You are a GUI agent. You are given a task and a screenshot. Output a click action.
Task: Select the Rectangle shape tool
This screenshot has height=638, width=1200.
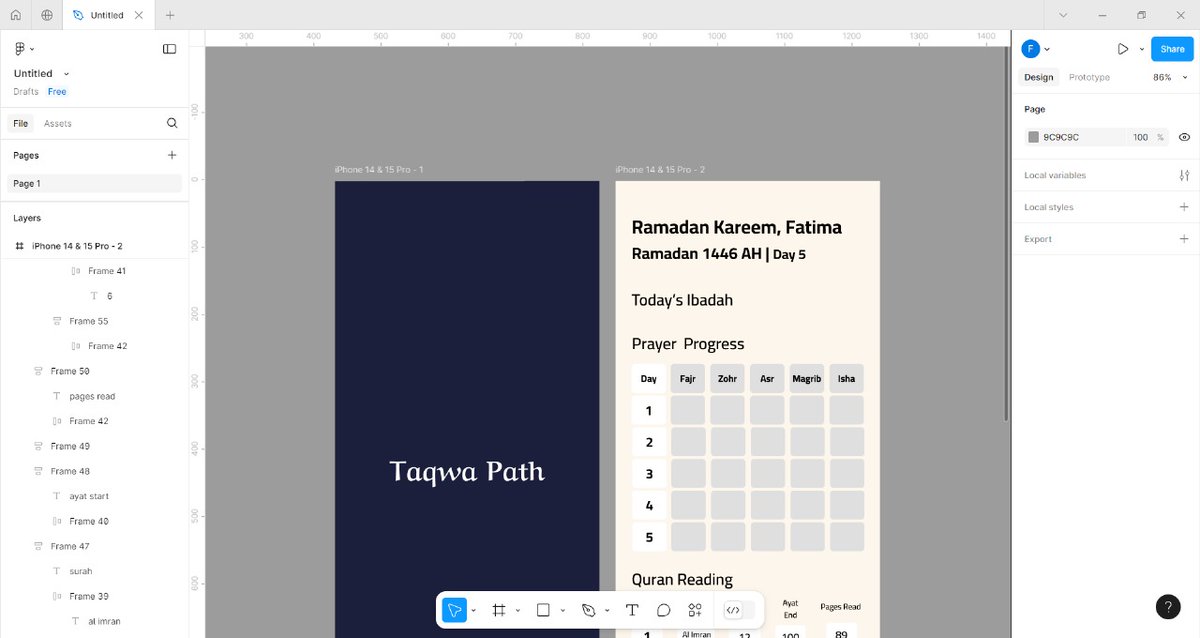[543, 610]
